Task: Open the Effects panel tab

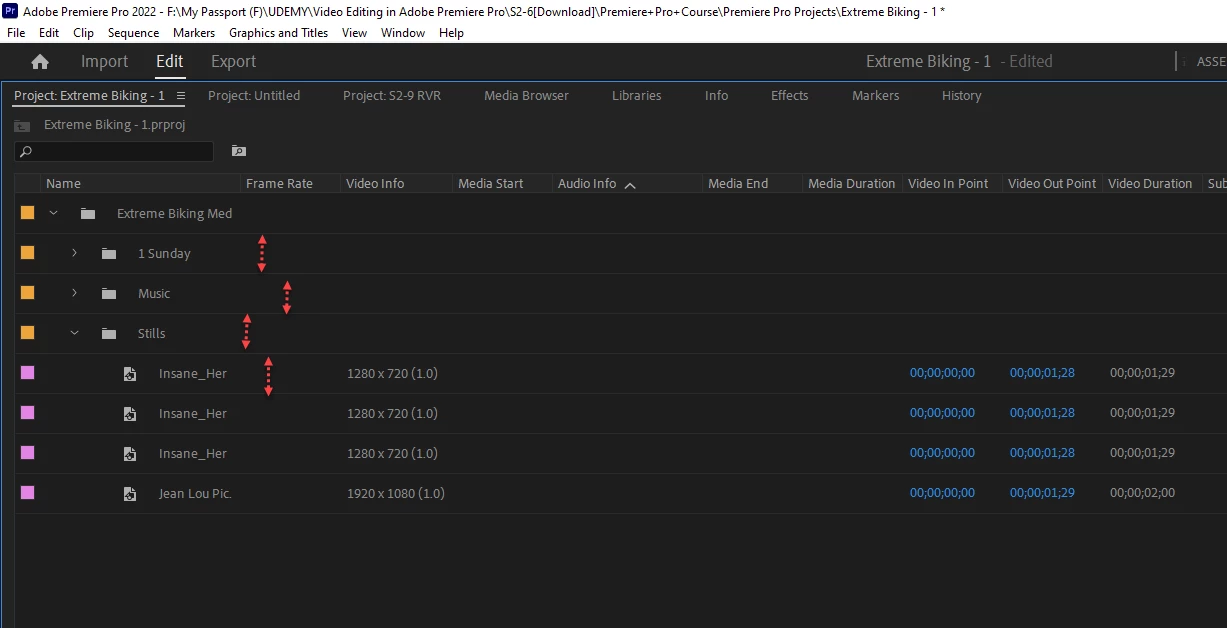Action: (x=790, y=96)
